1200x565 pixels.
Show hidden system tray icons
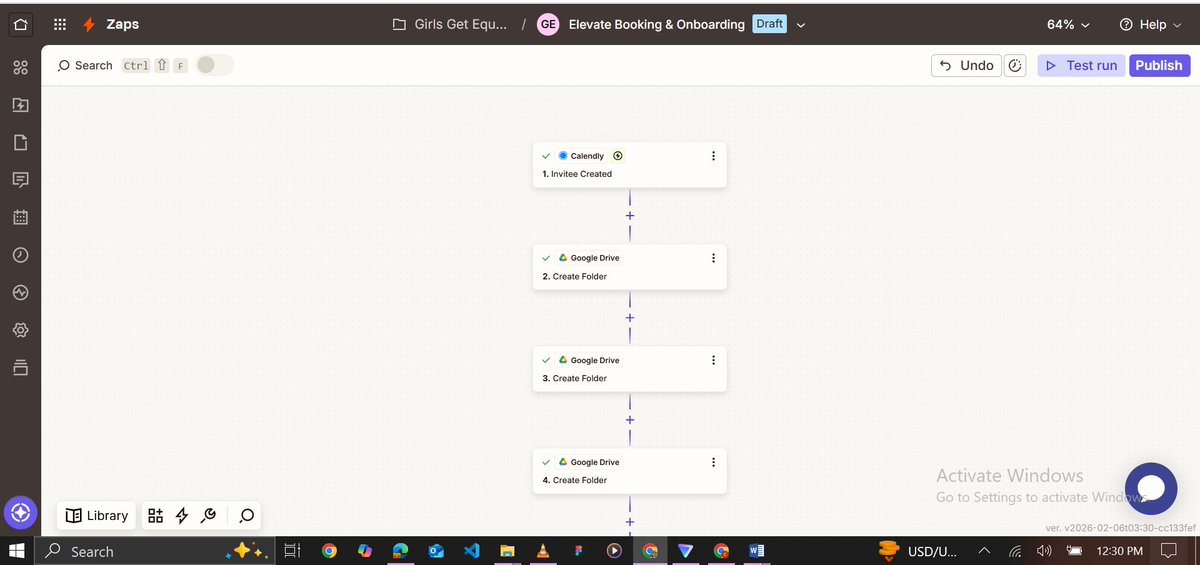984,551
